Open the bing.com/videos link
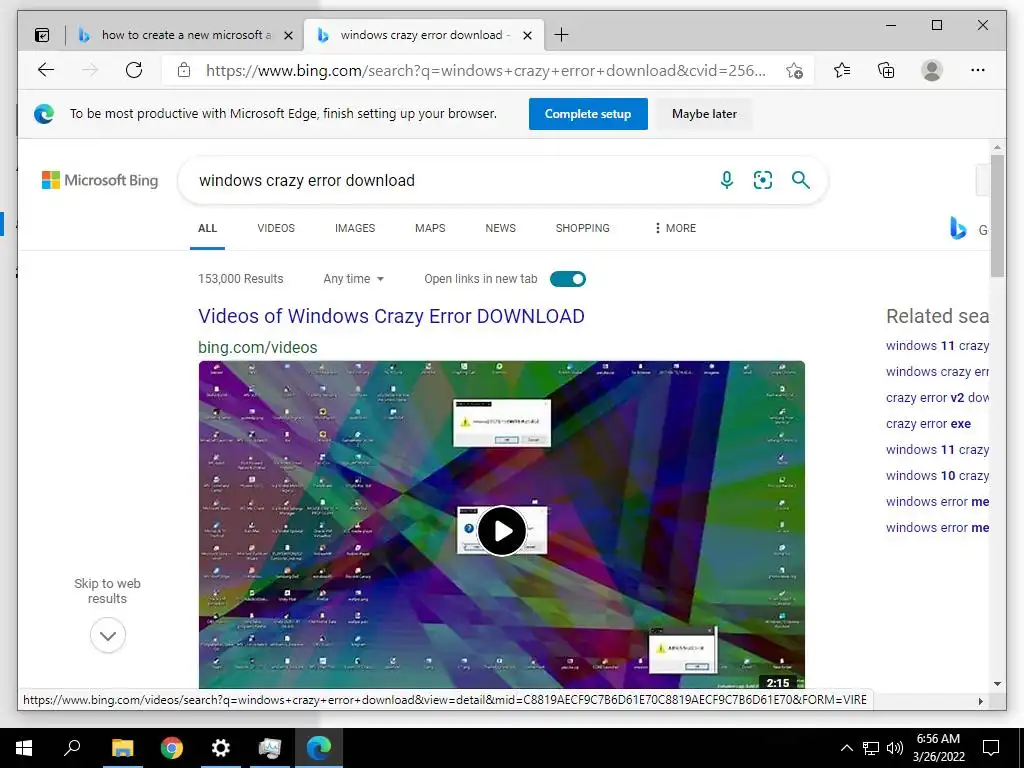 257,347
